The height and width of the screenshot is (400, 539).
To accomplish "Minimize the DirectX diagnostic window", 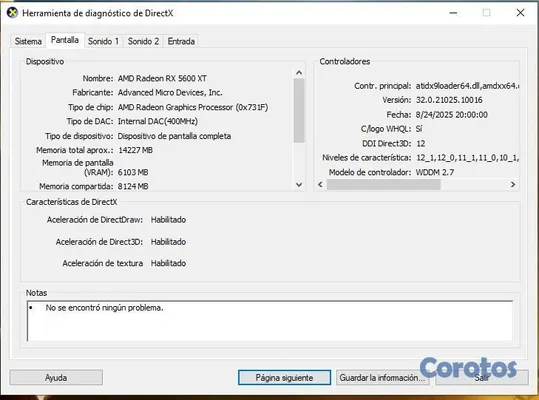I will point(453,13).
